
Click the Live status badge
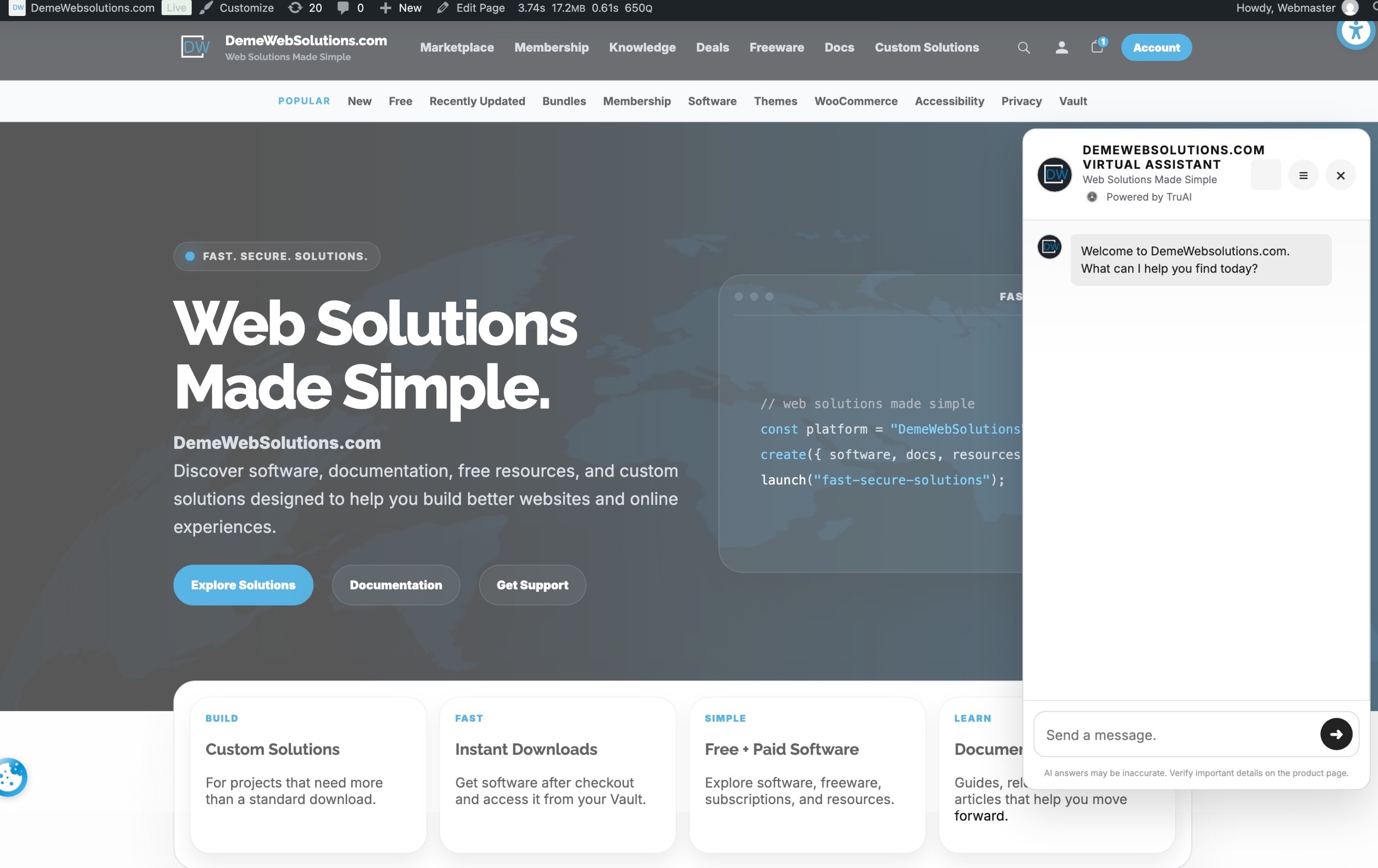[176, 8]
